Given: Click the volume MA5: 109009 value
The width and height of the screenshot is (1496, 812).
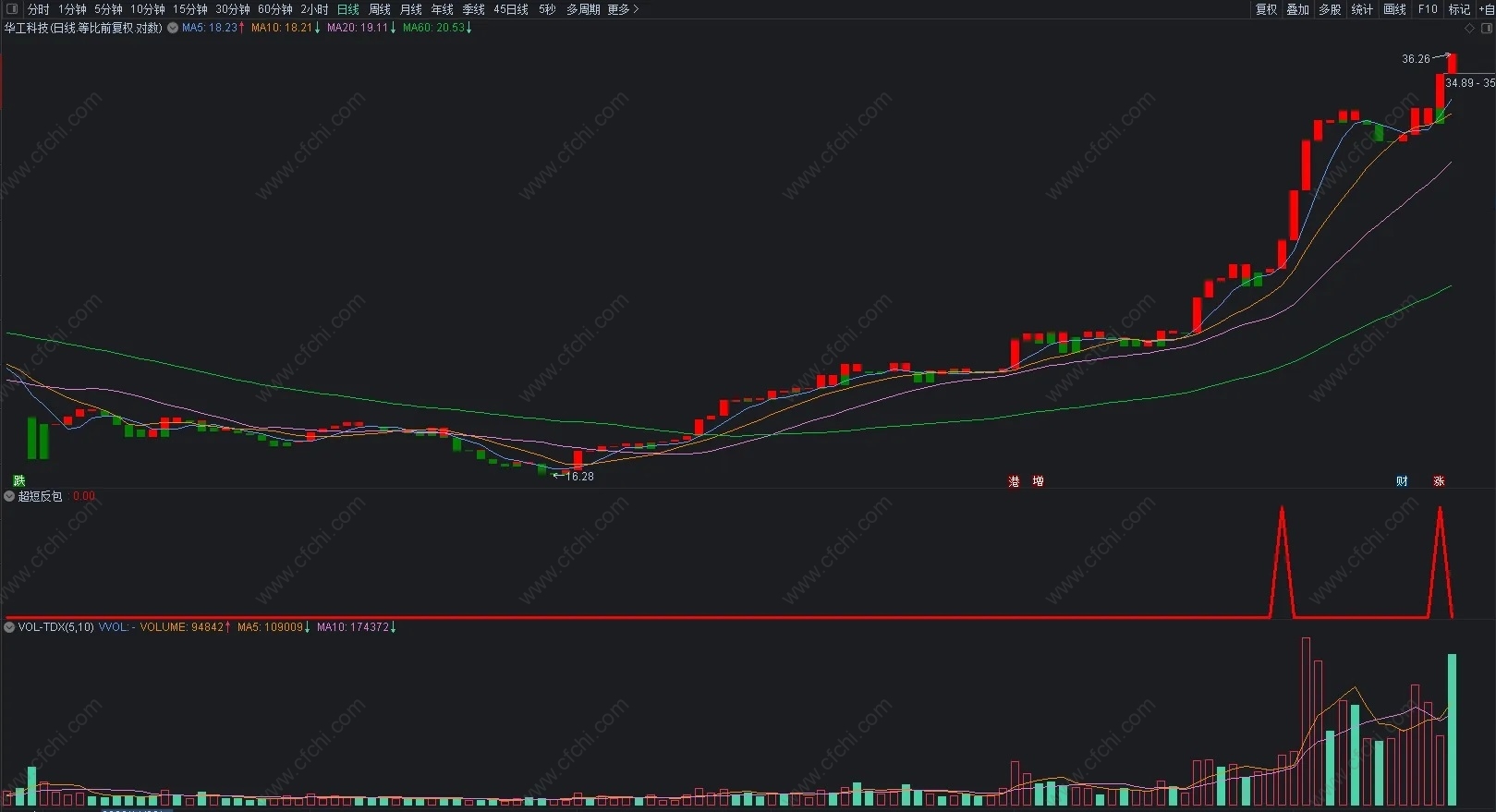Looking at the screenshot, I should pos(274,627).
